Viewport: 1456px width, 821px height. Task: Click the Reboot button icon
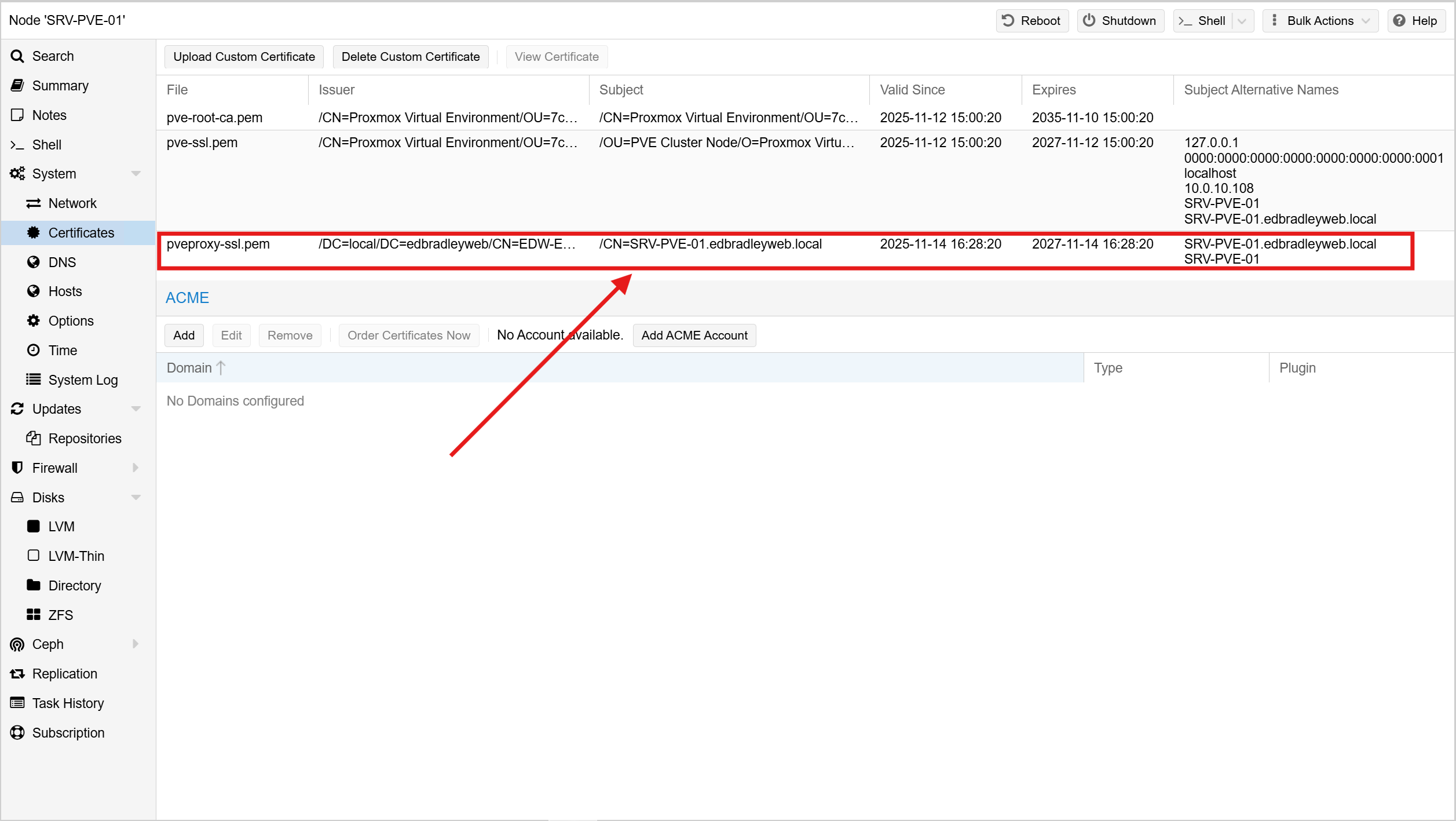pyautogui.click(x=1008, y=21)
